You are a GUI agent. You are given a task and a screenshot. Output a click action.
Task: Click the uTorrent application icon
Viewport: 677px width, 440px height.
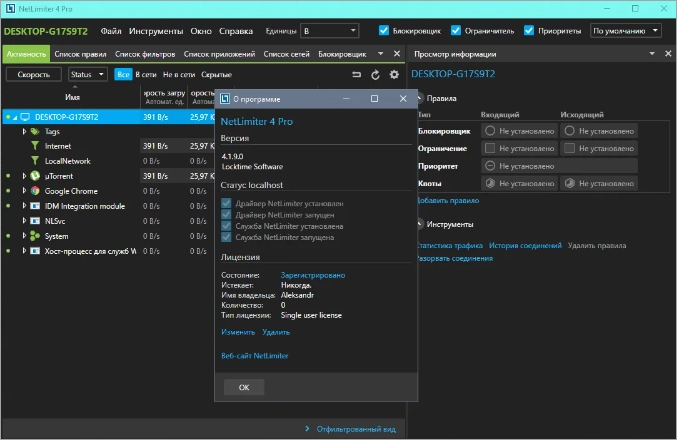pos(35,176)
